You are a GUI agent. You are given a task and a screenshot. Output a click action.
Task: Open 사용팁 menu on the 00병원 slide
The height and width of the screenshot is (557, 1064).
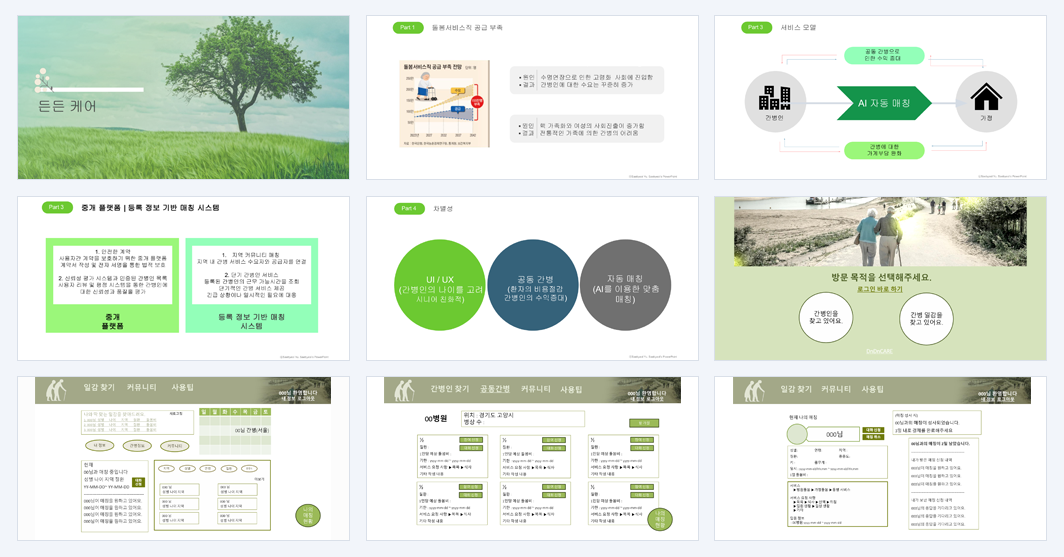[x=571, y=389]
